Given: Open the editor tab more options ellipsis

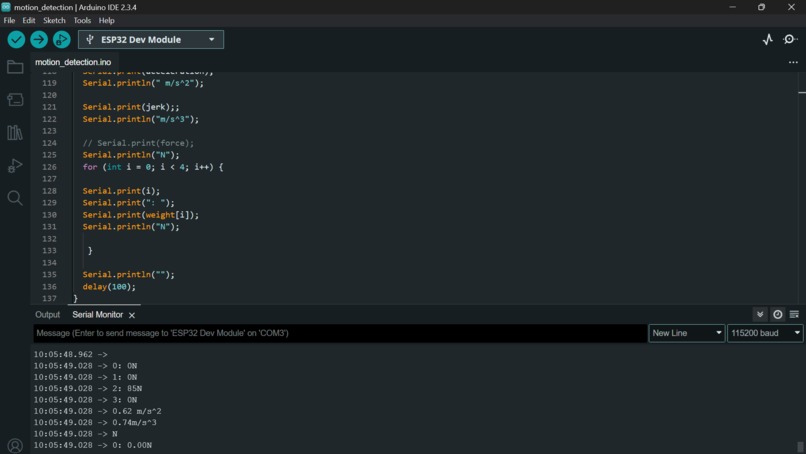Looking at the screenshot, I should point(793,62).
